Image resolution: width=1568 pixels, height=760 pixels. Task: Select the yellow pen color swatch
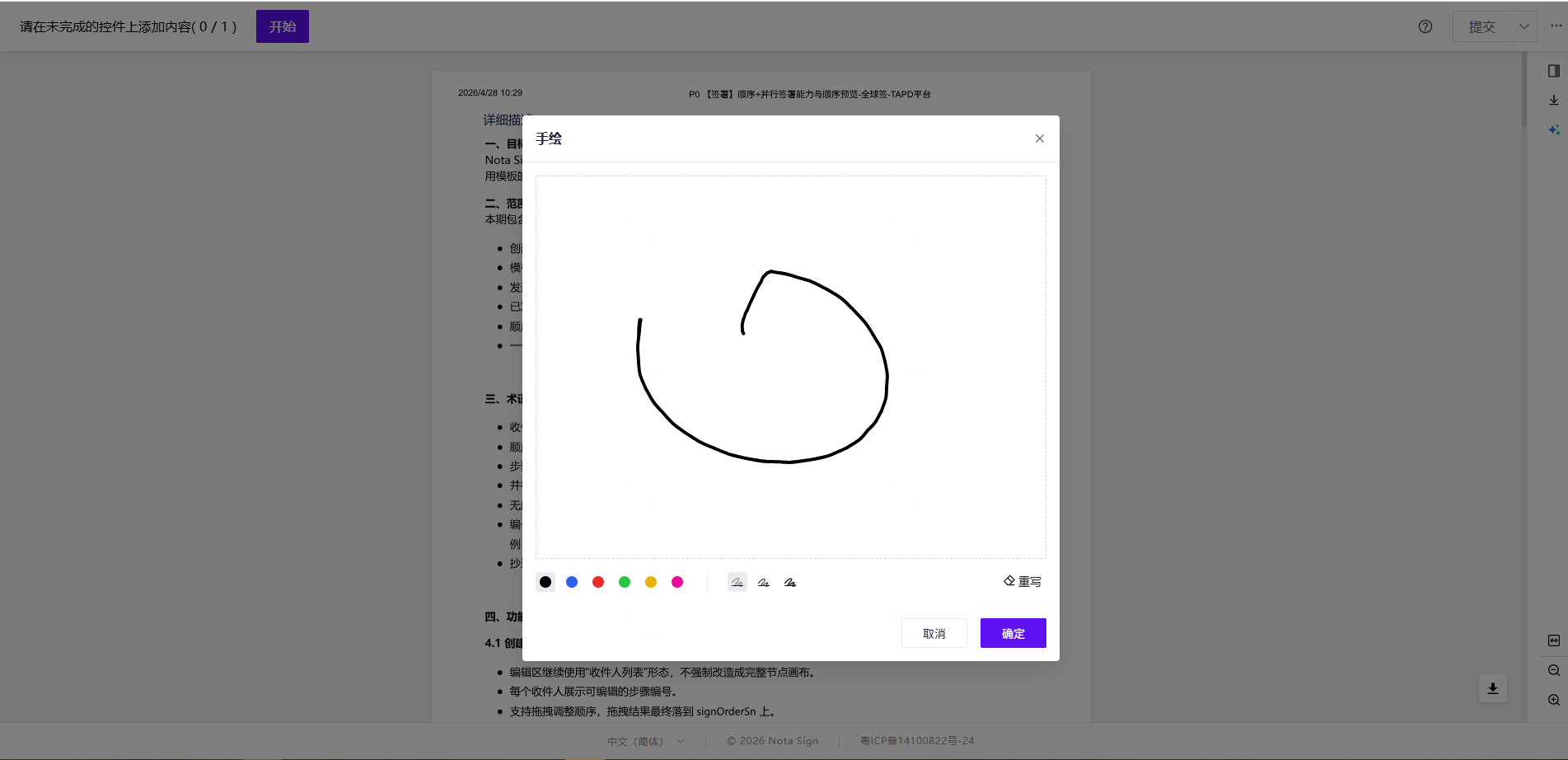pyautogui.click(x=651, y=582)
